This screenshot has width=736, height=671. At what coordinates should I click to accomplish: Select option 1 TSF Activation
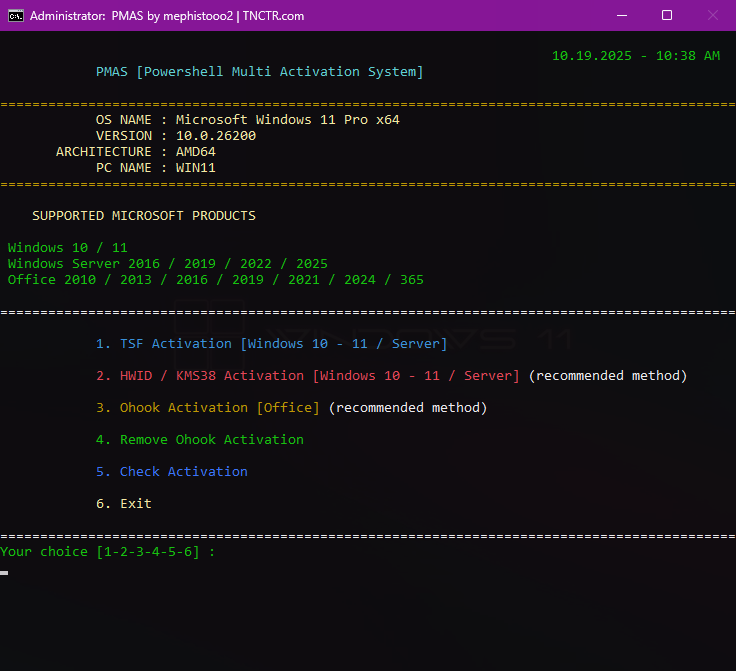click(271, 344)
